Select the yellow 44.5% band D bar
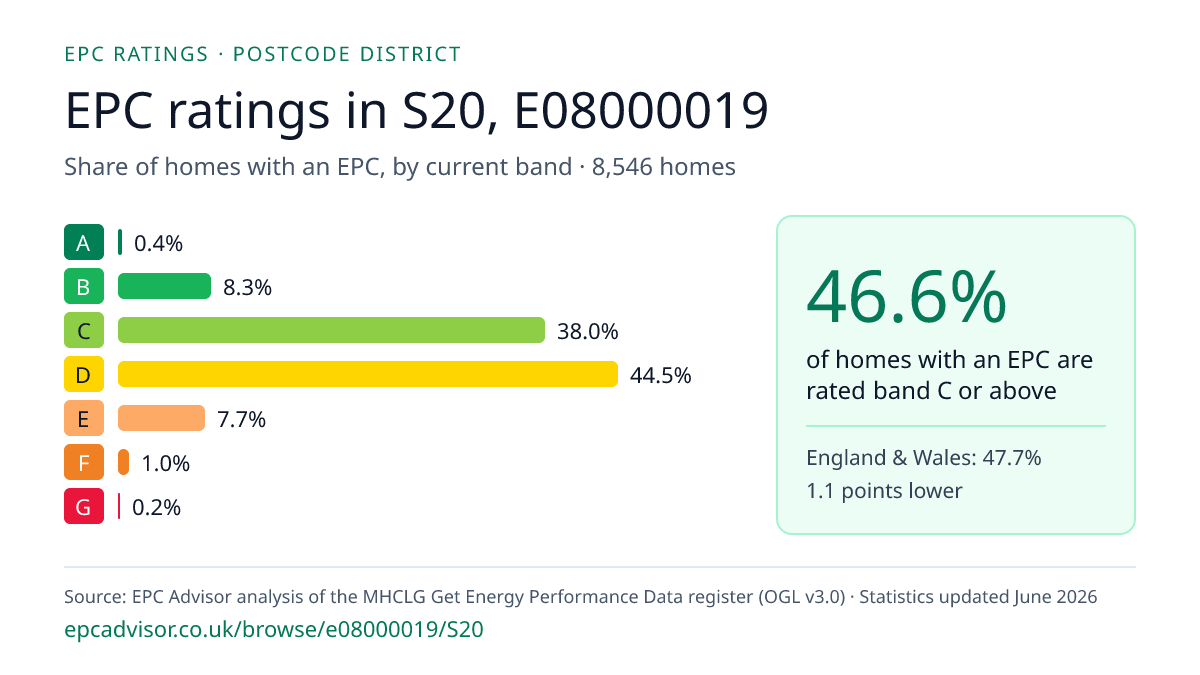The width and height of the screenshot is (1200, 675). pyautogui.click(x=368, y=375)
